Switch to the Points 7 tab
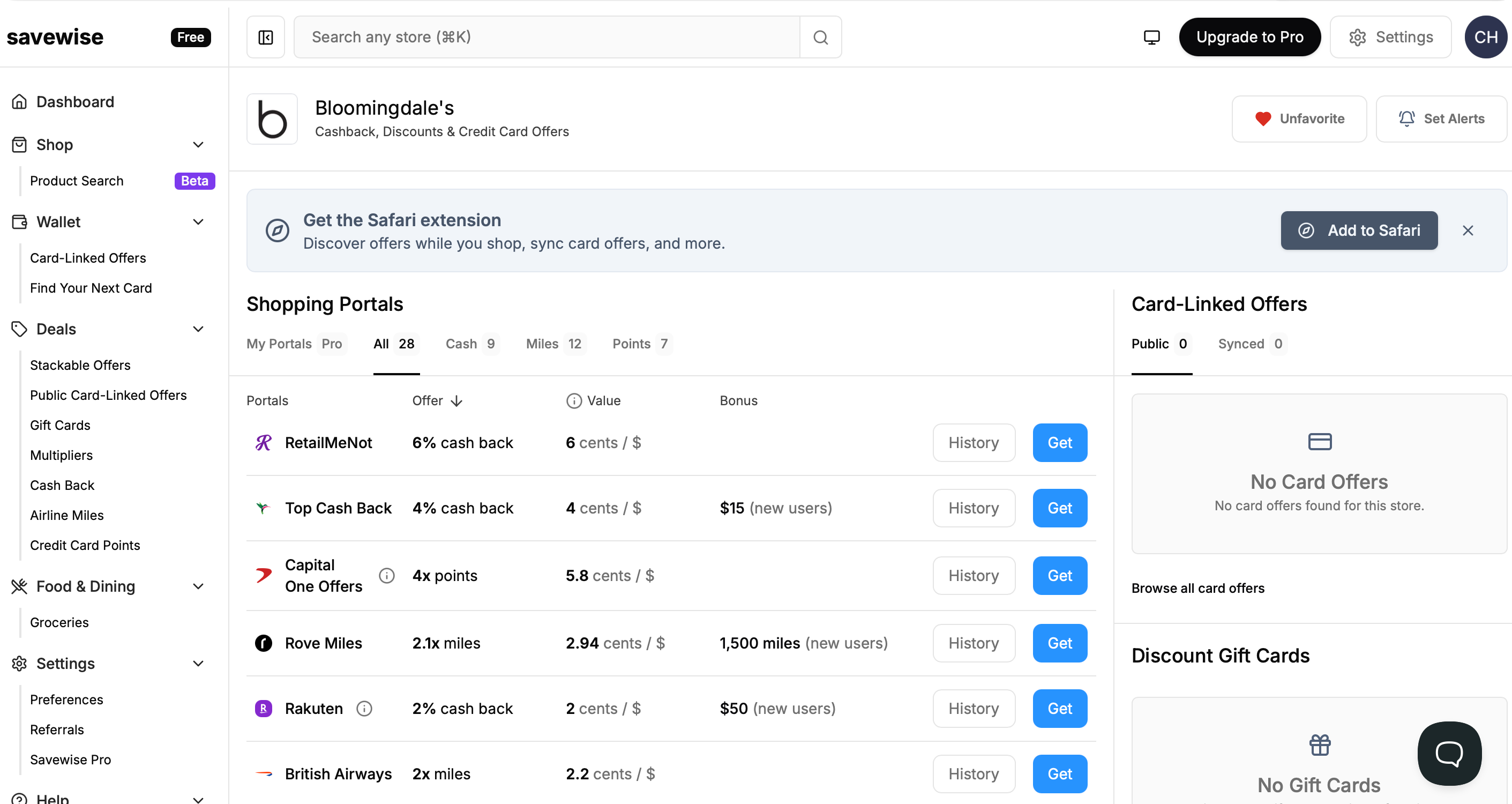 coord(642,344)
